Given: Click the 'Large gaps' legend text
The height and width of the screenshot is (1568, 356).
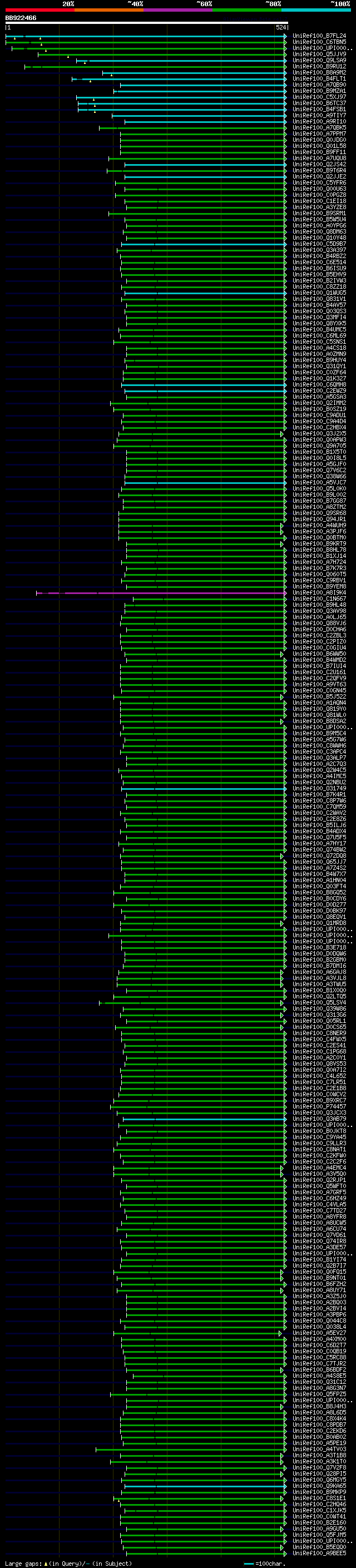Looking at the screenshot, I should tap(23, 1564).
